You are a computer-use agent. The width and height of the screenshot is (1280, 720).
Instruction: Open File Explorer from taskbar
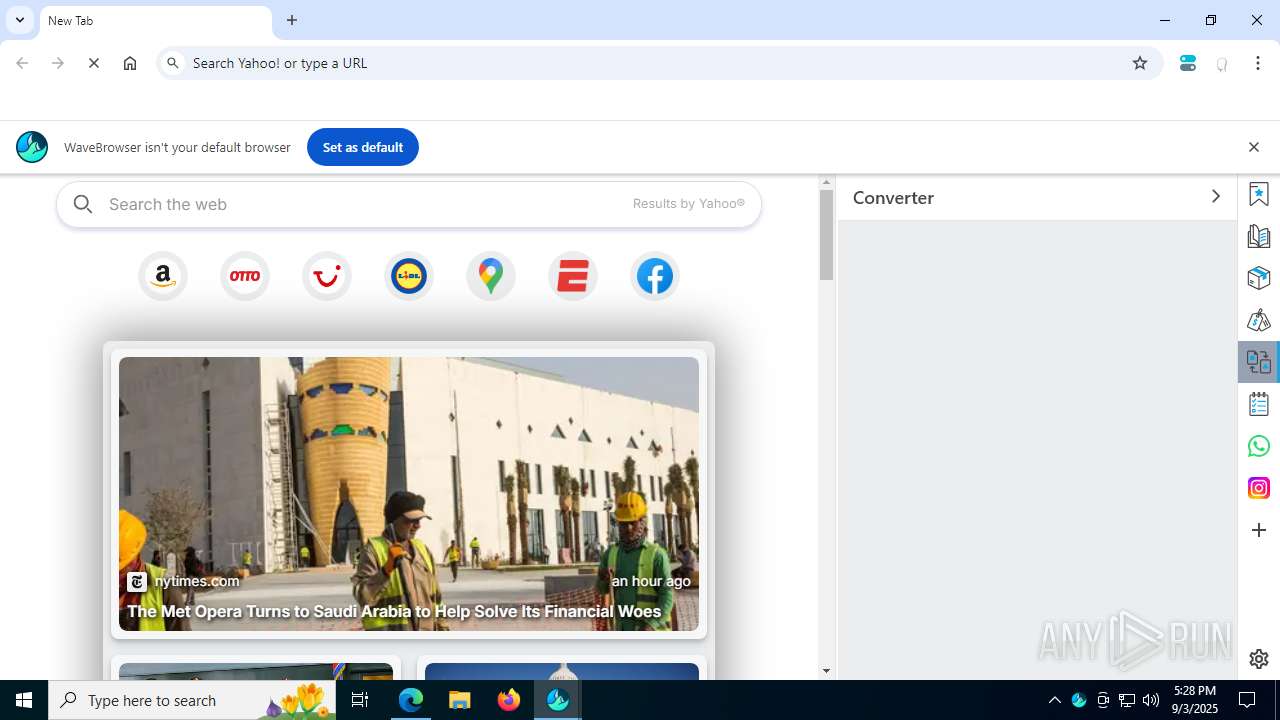pyautogui.click(x=460, y=700)
